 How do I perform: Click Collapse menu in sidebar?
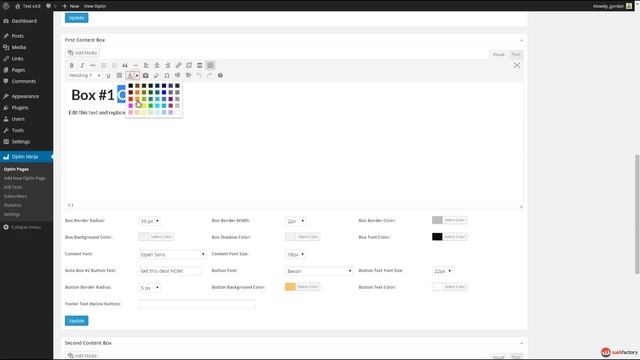point(22,227)
